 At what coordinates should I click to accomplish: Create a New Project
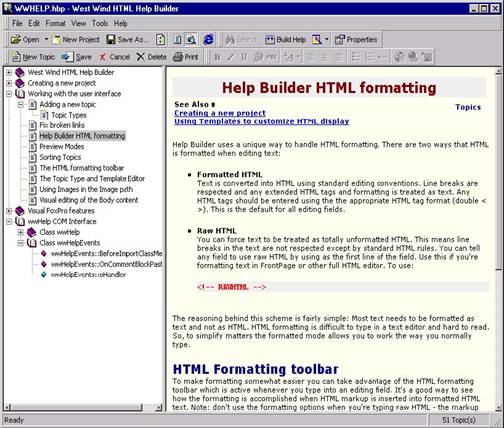76,40
